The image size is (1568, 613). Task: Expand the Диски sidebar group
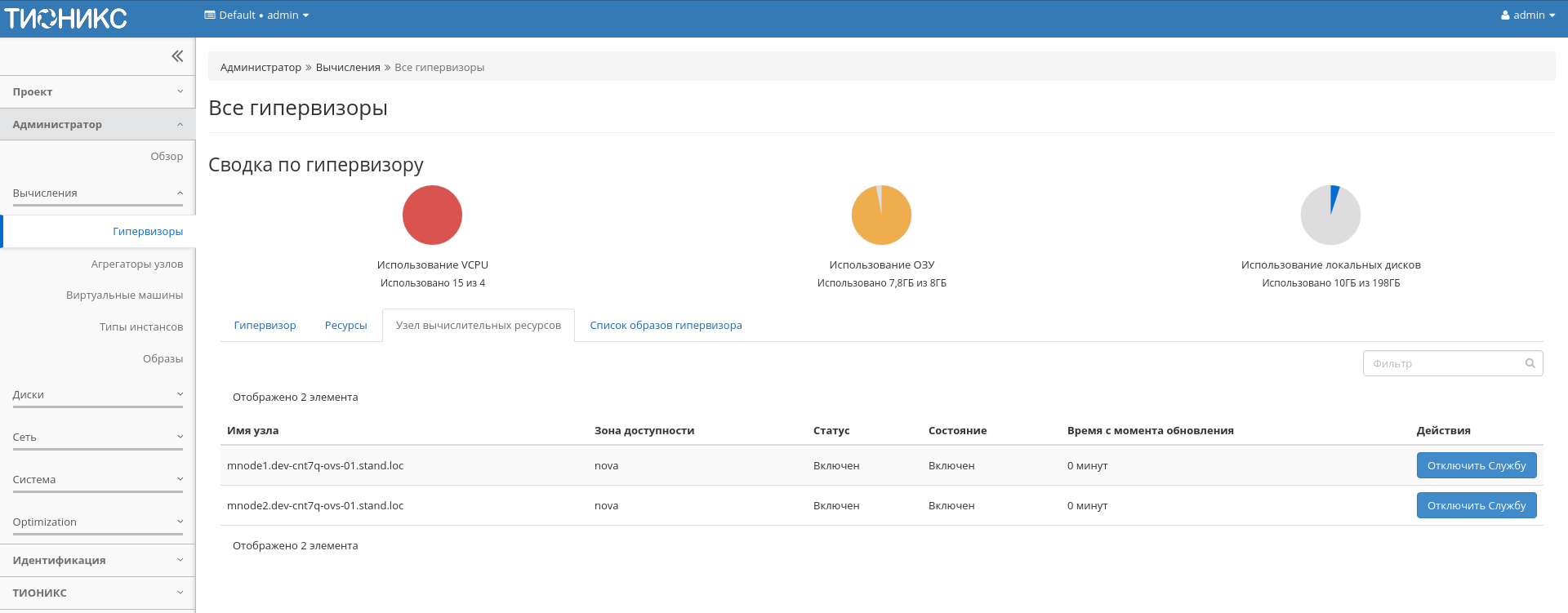[97, 395]
